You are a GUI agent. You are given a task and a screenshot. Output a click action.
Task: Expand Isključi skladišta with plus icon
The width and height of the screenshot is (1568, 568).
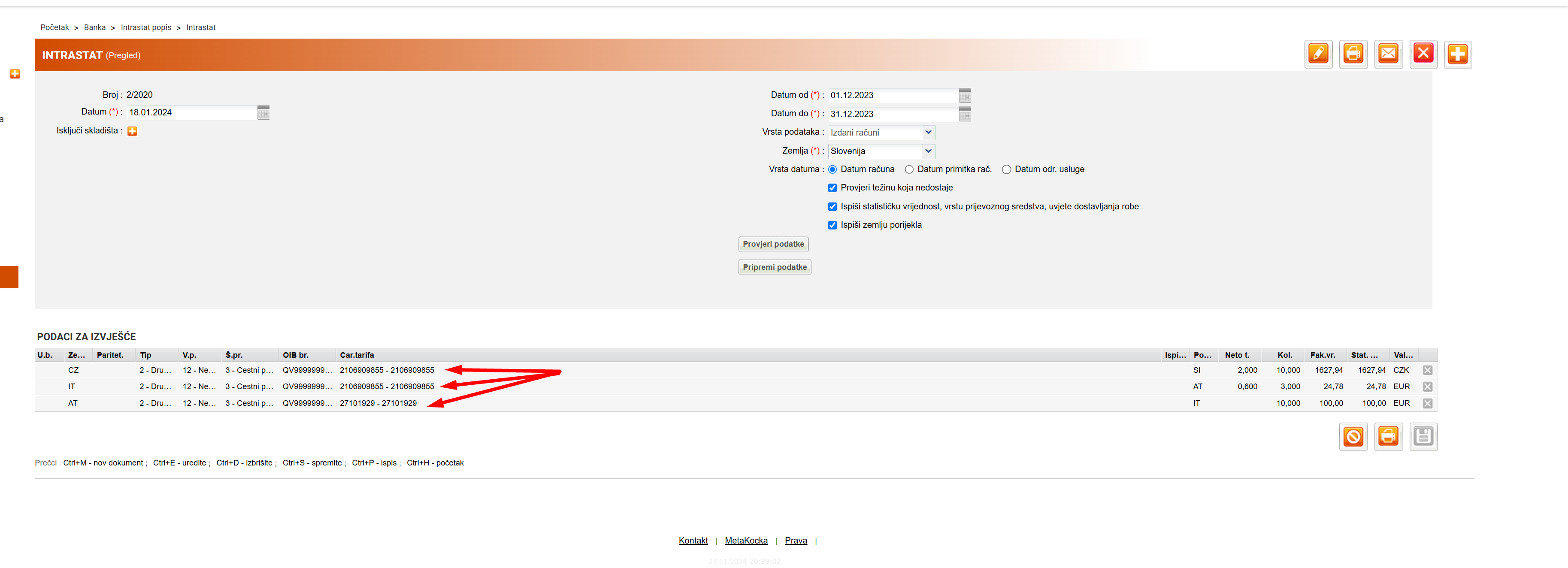click(x=132, y=132)
